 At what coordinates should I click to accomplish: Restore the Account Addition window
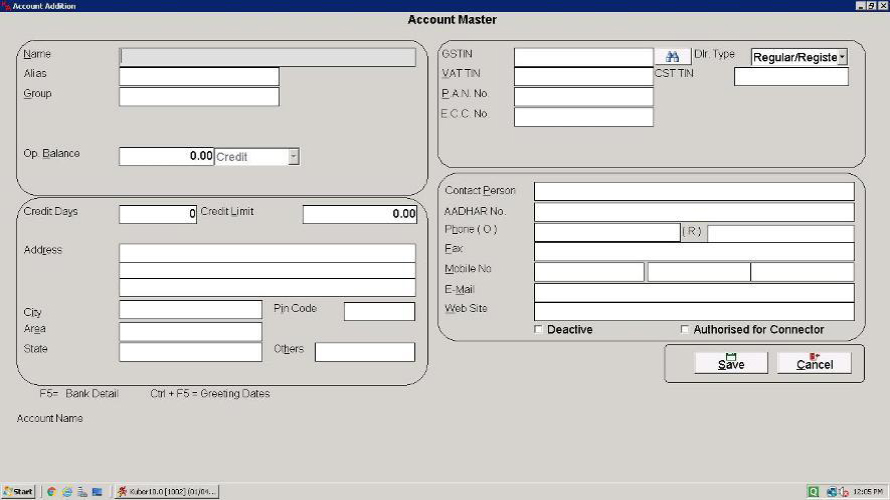pos(871,6)
